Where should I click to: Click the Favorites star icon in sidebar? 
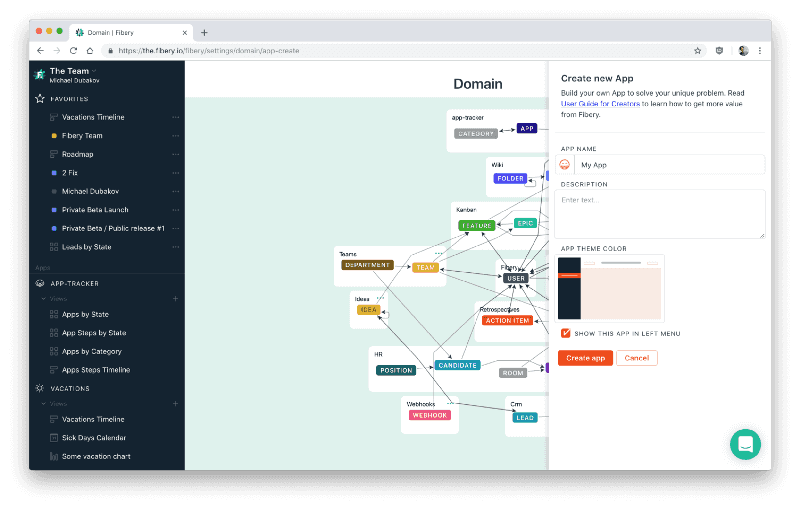point(40,99)
